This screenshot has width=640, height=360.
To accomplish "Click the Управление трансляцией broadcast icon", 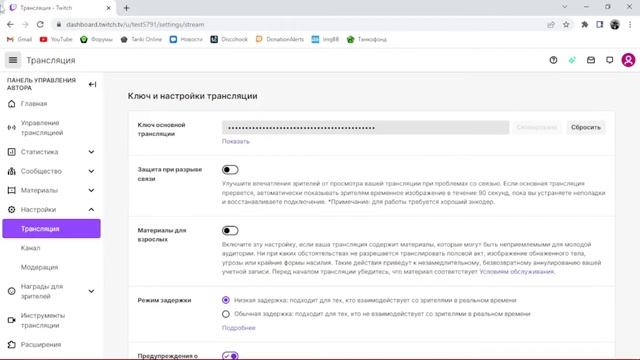I will [x=11, y=128].
